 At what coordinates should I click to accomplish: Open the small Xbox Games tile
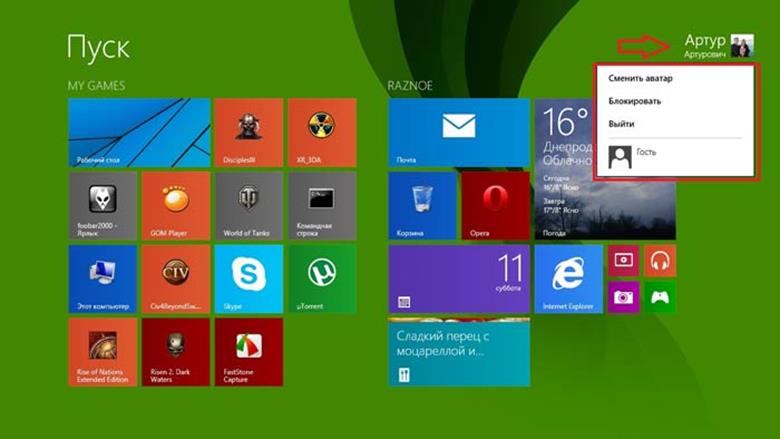pos(660,297)
